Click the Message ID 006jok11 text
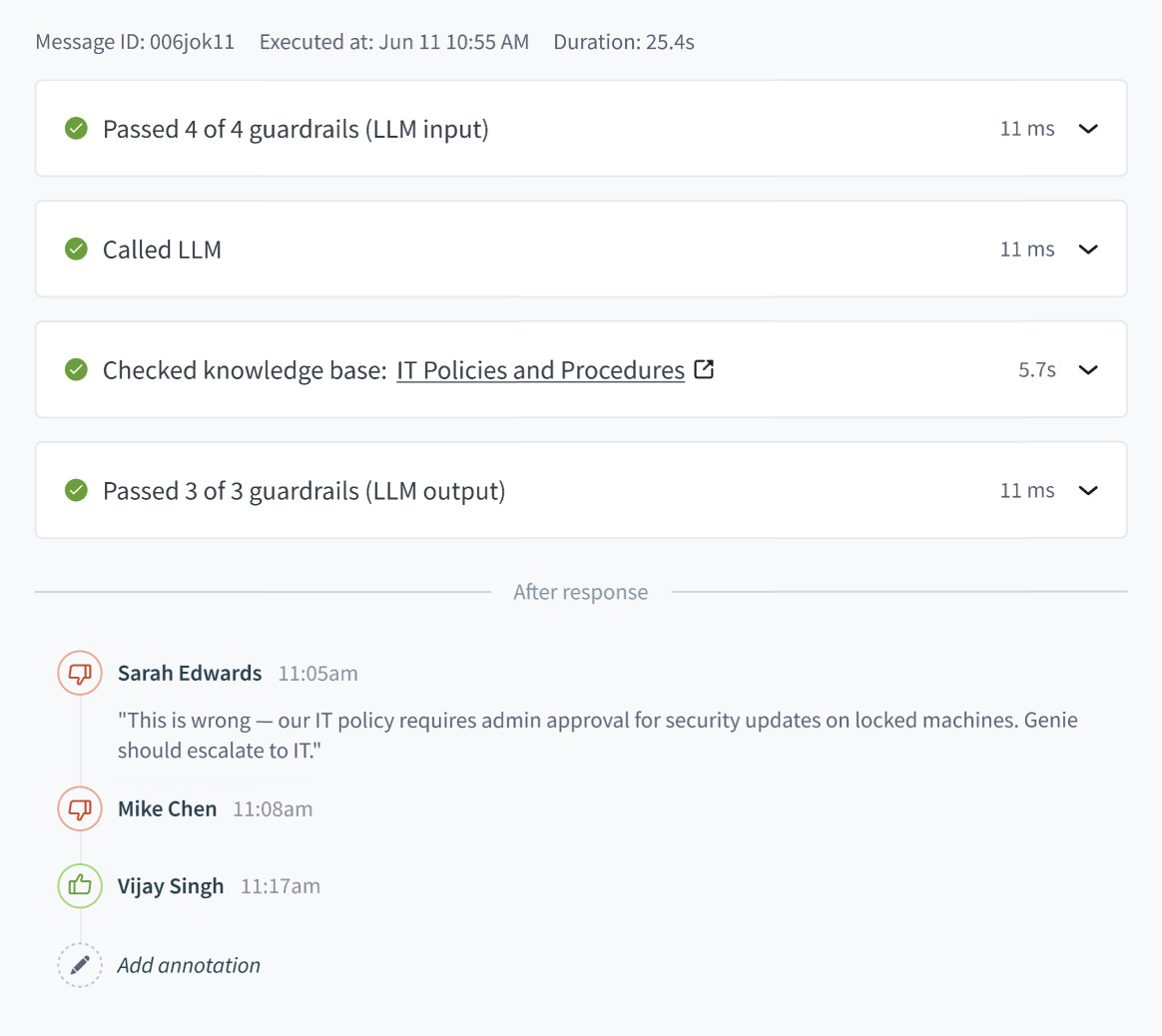 pyautogui.click(x=135, y=42)
